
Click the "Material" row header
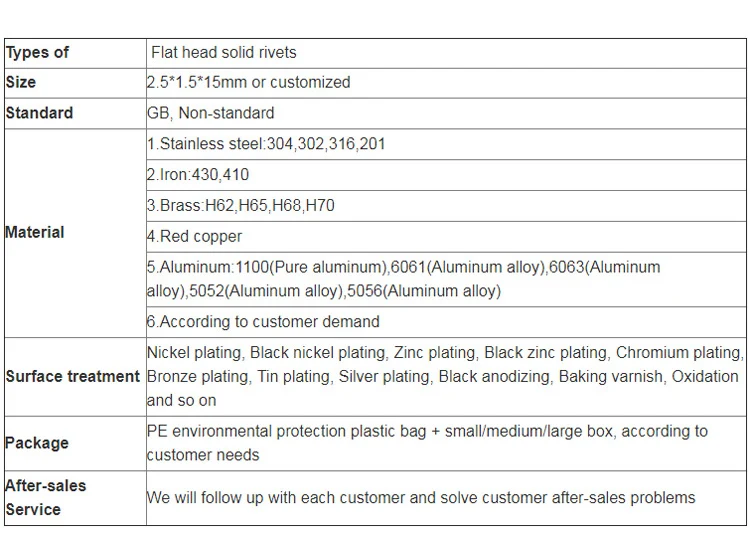pos(35,232)
